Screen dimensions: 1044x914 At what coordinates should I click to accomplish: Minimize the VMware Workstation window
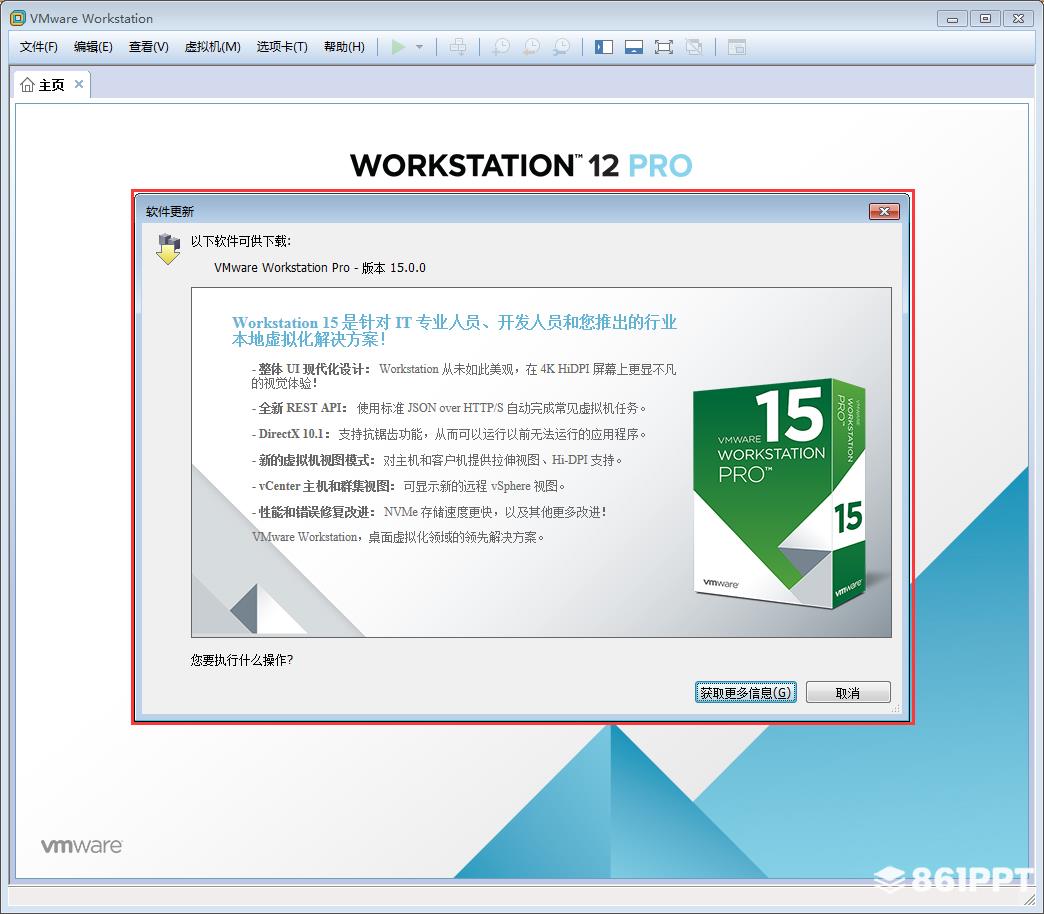tap(952, 19)
